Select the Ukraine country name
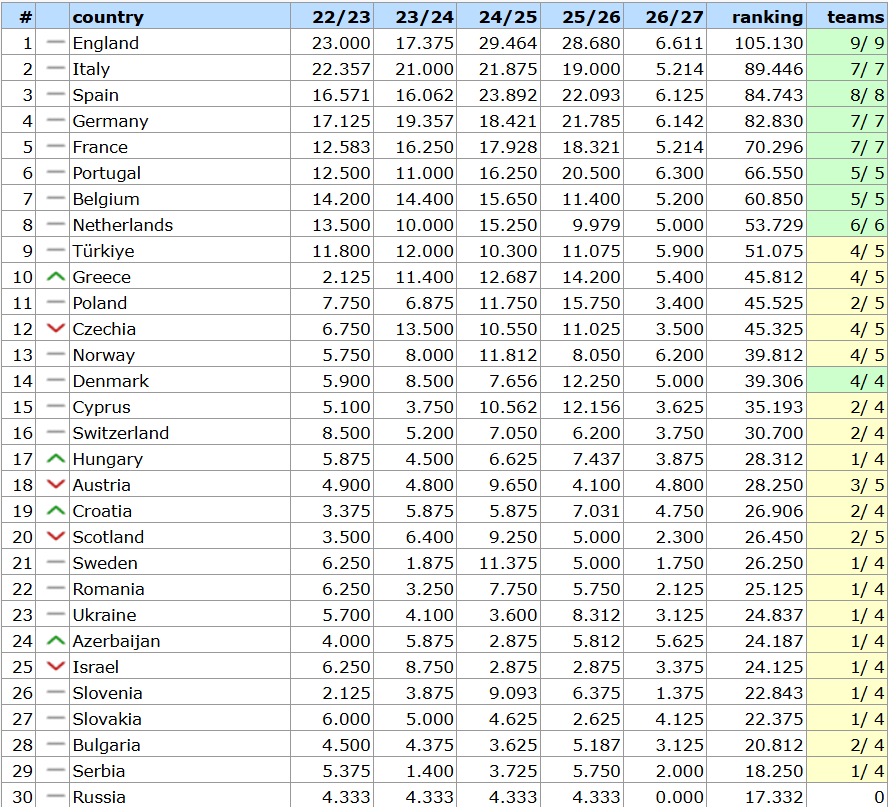This screenshot has width=888, height=807. tap(105, 615)
